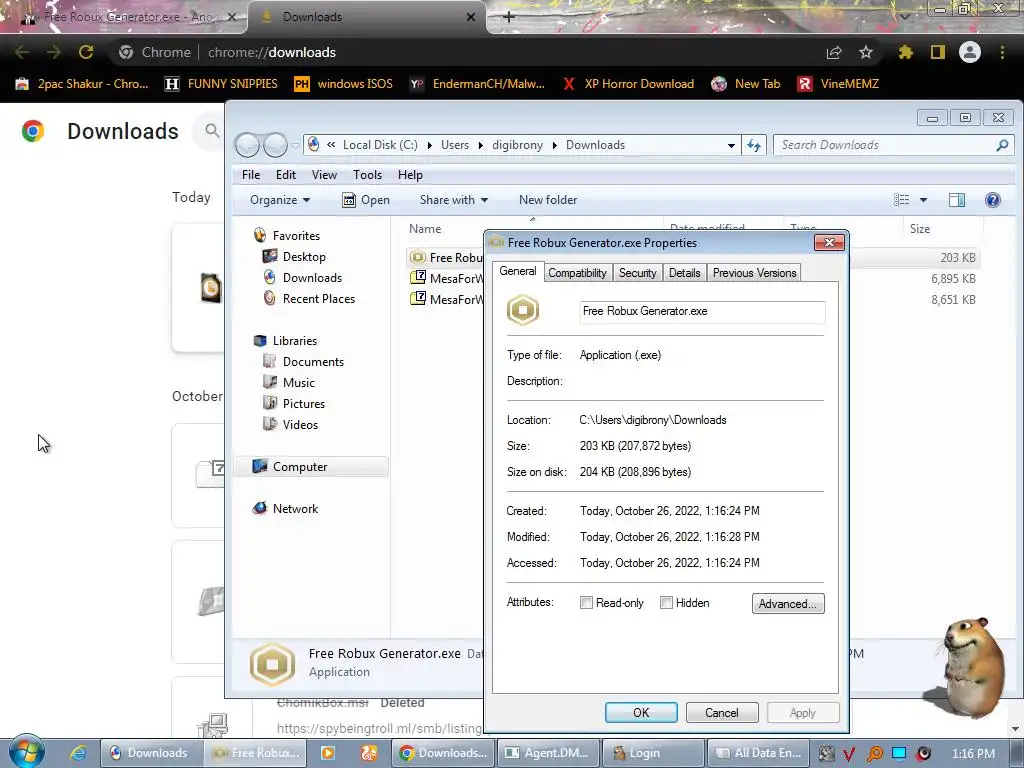Toggle Chrome side panel icon
1024x768 pixels.
pyautogui.click(x=938, y=52)
